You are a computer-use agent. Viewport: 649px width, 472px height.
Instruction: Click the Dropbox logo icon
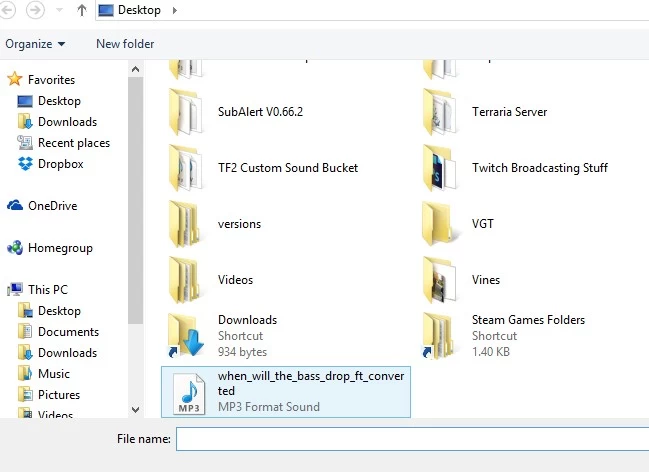point(25,164)
